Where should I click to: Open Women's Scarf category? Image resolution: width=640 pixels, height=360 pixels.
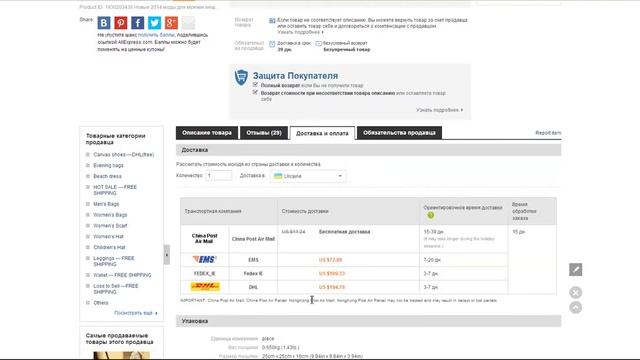(x=110, y=226)
